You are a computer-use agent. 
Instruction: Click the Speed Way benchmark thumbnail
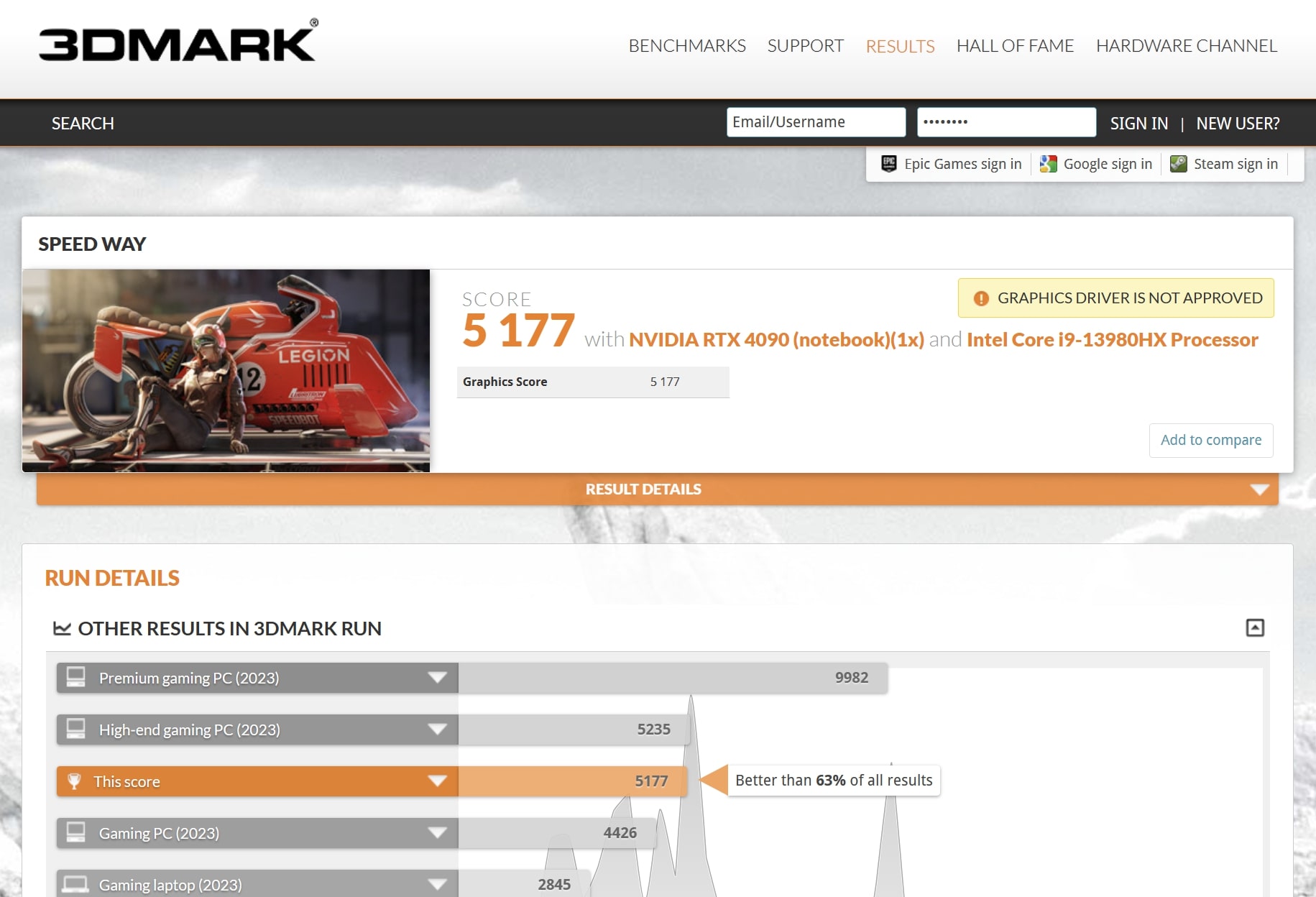[226, 370]
